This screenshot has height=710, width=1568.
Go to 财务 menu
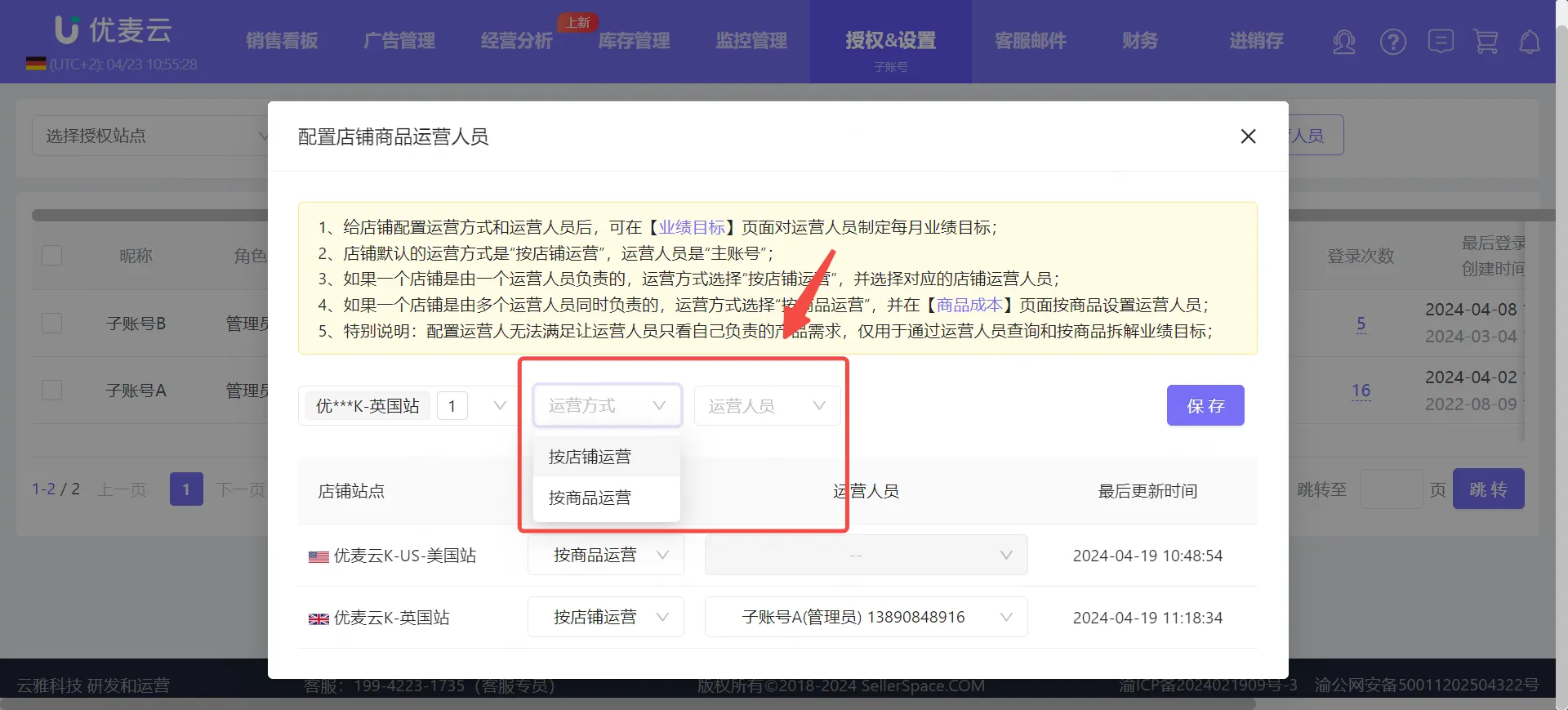(x=1140, y=41)
